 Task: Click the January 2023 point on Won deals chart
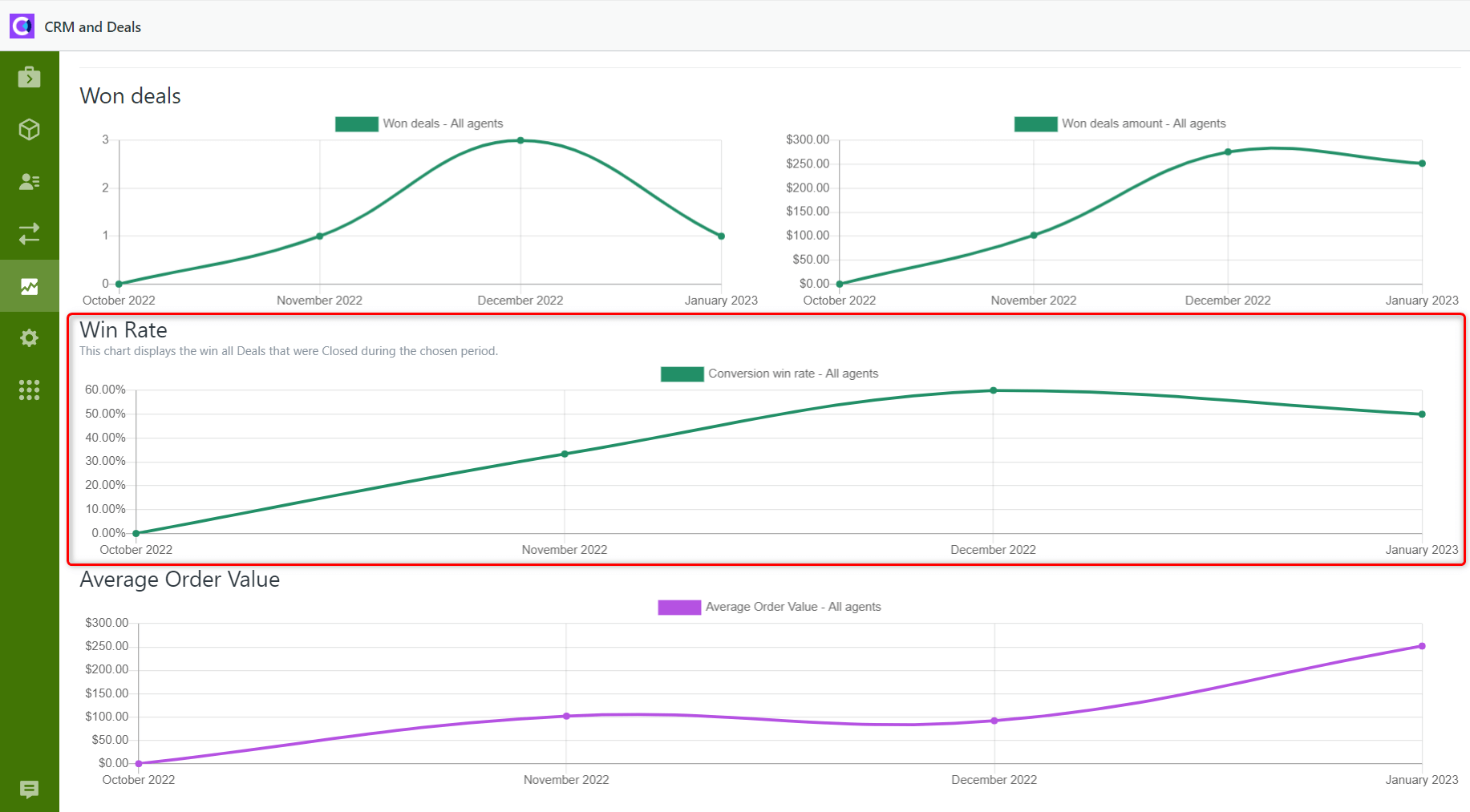[x=721, y=236]
